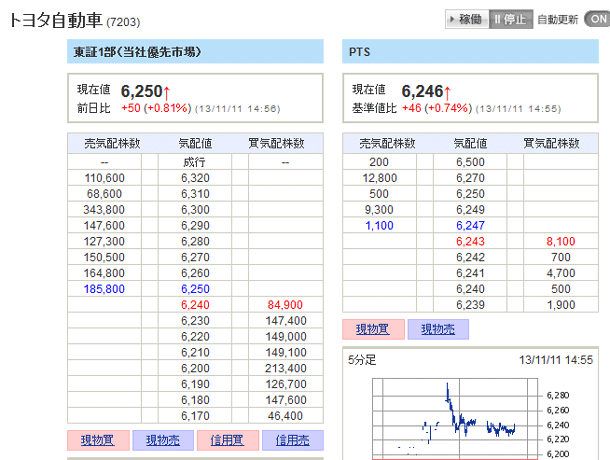
Task: Click chart timestamp 13/11/11 14:55
Action: coord(556,360)
